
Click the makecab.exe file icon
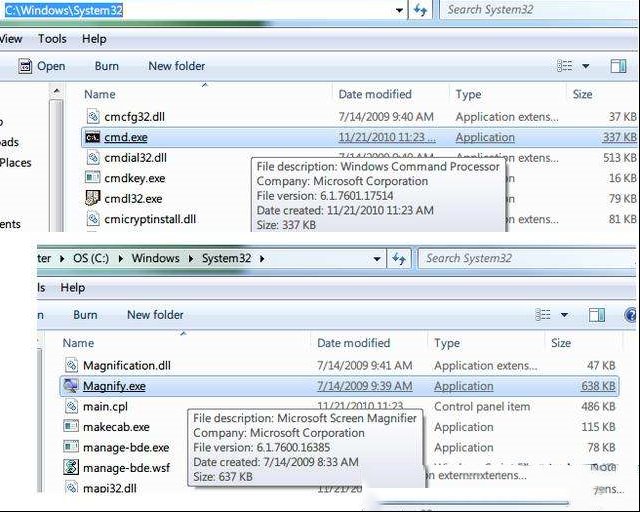[x=71, y=426]
